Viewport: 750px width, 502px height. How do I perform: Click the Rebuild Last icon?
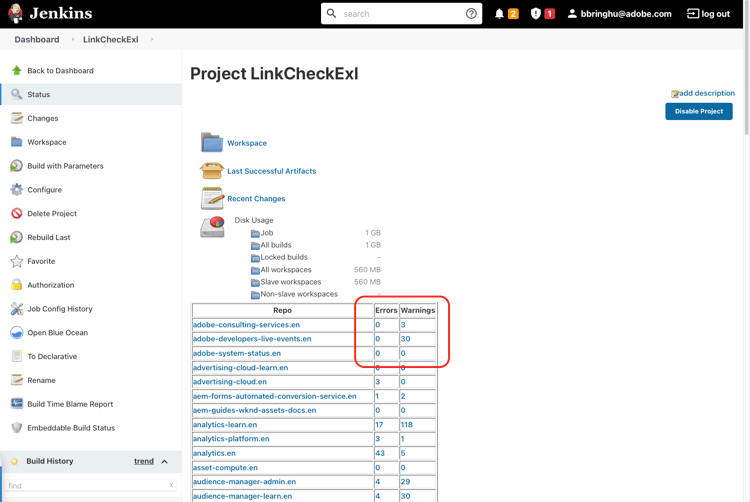17,237
